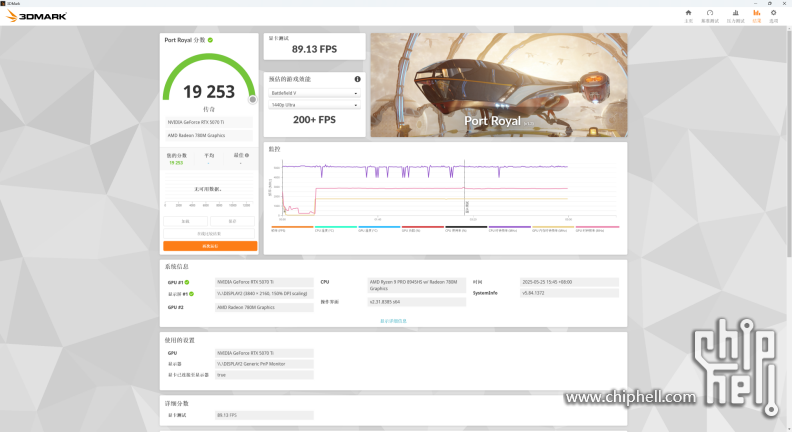Image resolution: width=792 pixels, height=432 pixels.
Task: Toggle the teal CPU temperature legend
Action: (336, 229)
